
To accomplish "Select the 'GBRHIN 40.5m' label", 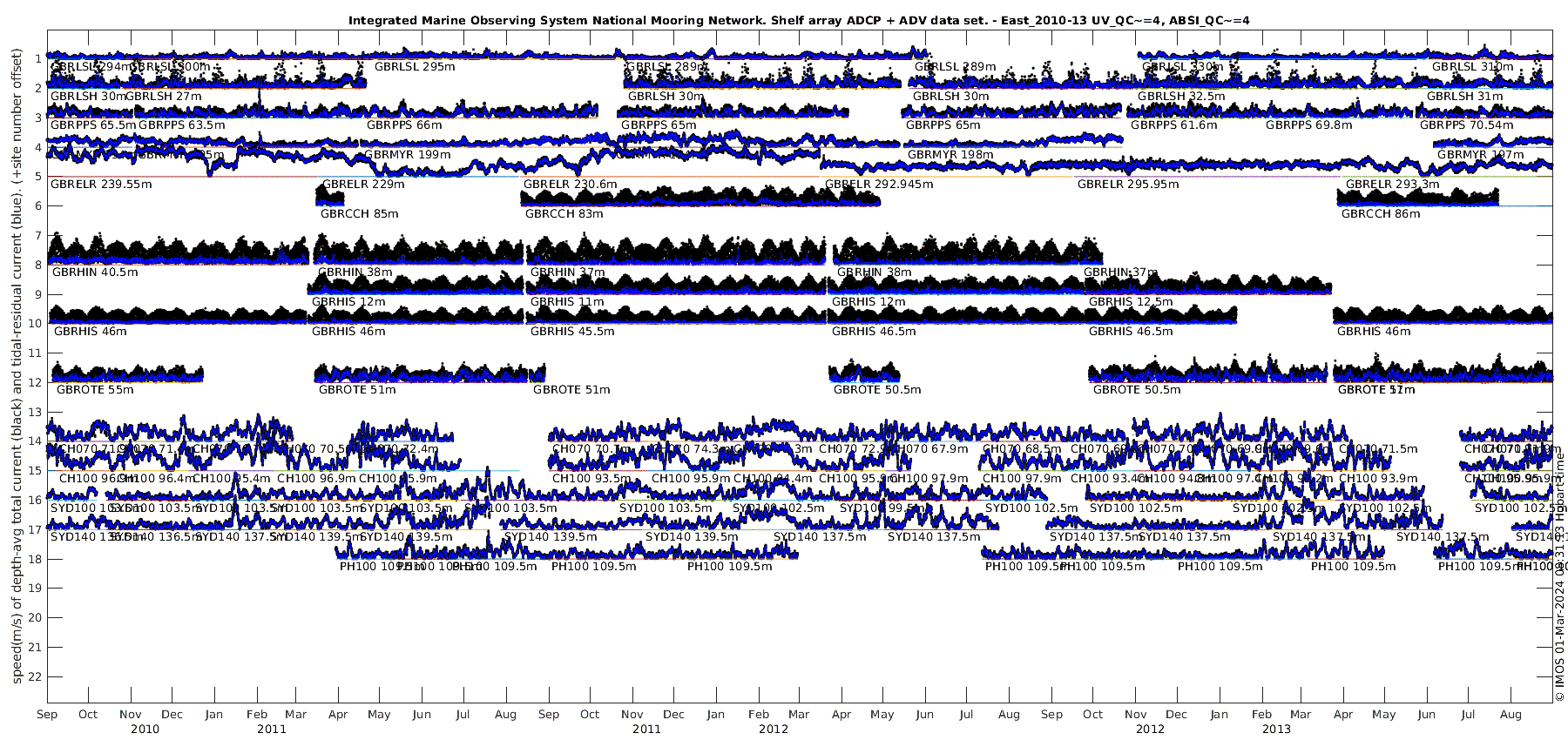I will (x=95, y=272).
